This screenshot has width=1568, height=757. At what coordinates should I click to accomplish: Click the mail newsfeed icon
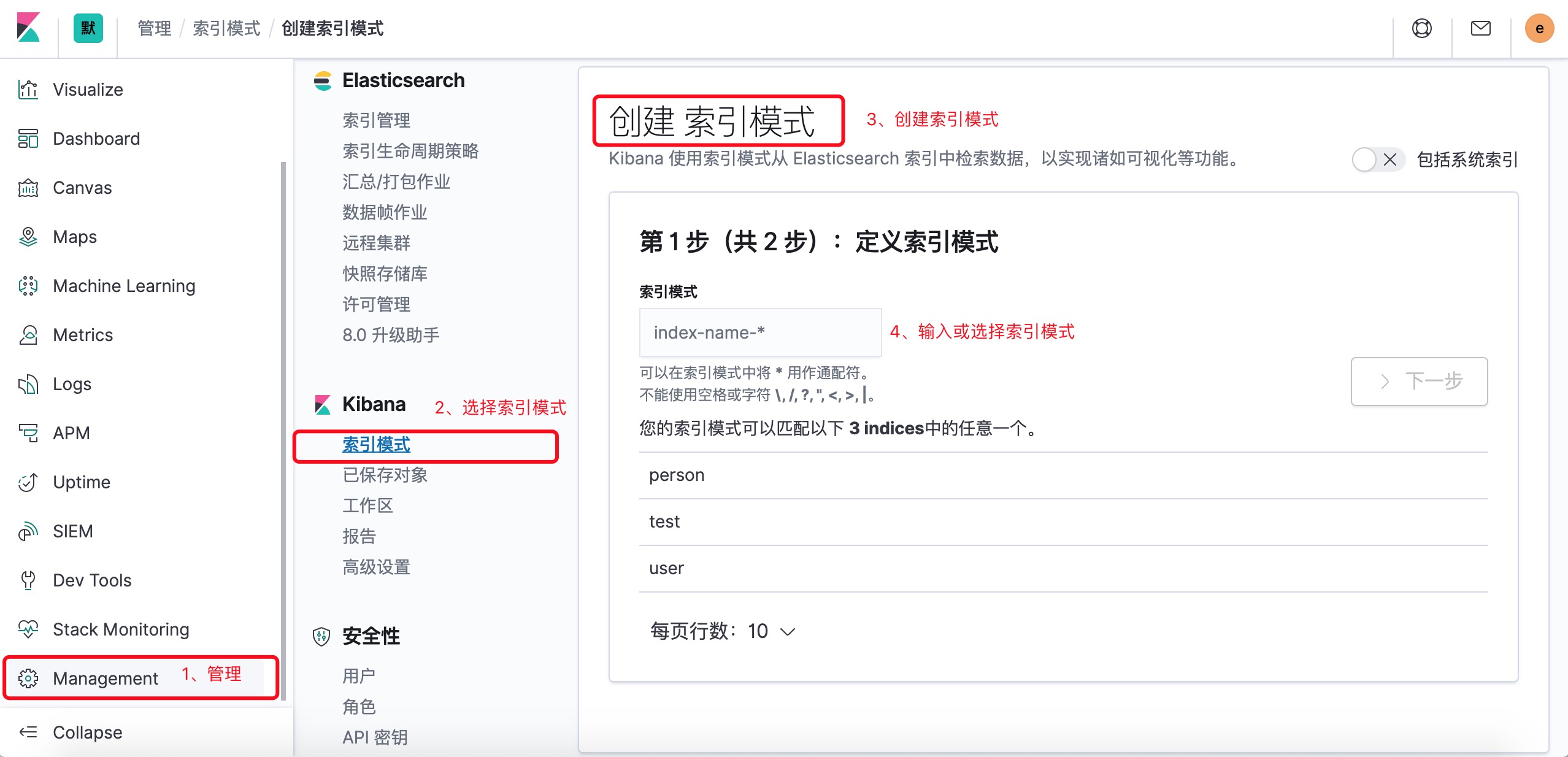pyautogui.click(x=1481, y=29)
